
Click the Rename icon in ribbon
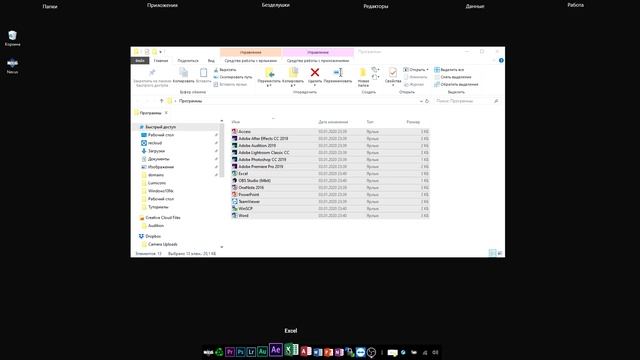pyautogui.click(x=338, y=72)
